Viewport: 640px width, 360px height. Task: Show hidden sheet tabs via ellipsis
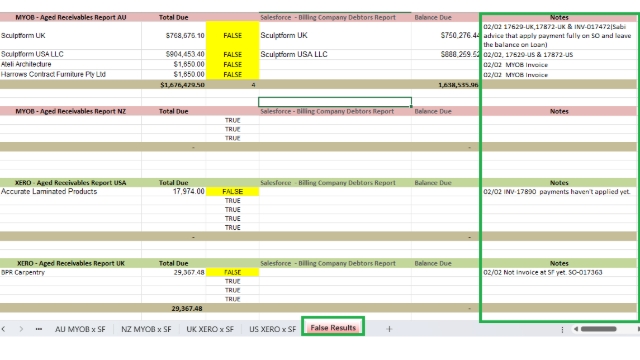tap(39, 329)
